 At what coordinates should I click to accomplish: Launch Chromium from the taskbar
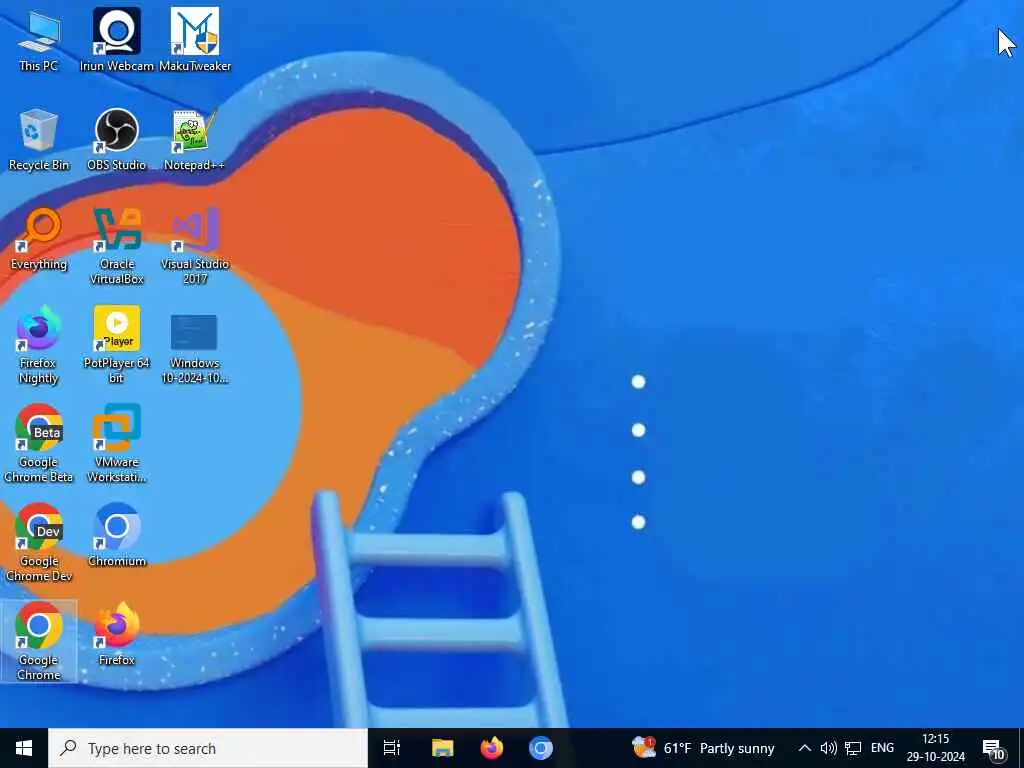pyautogui.click(x=541, y=748)
